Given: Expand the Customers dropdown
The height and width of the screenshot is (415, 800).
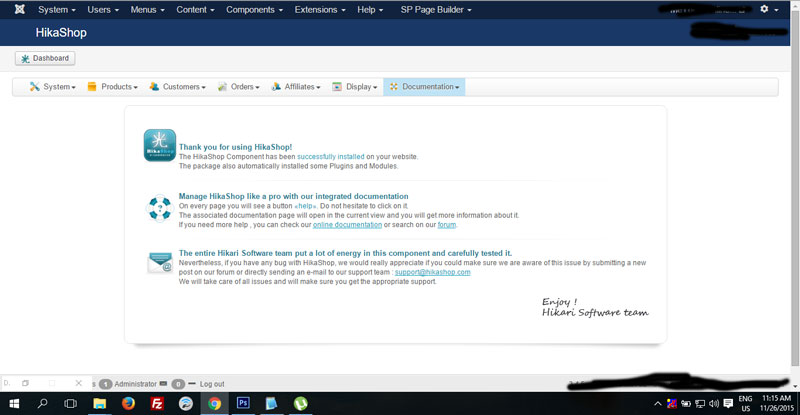Looking at the screenshot, I should (178, 87).
